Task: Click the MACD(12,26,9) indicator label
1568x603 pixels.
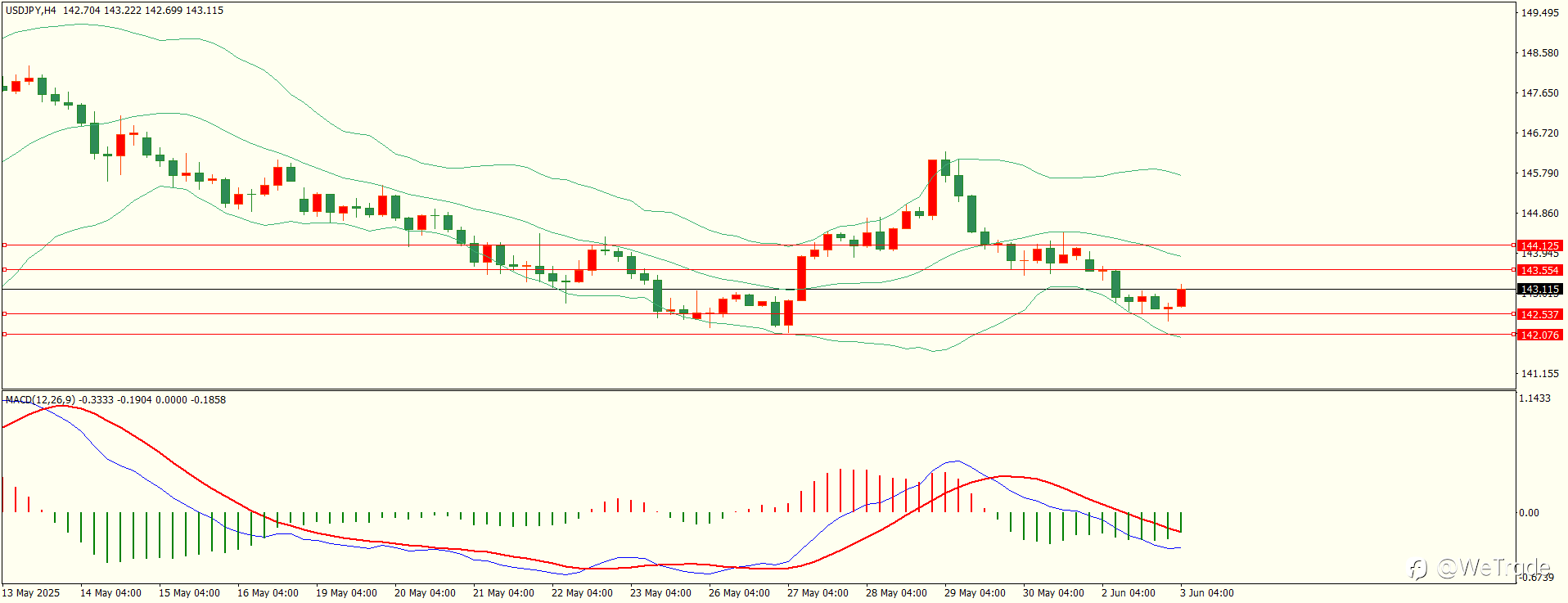Action: pyautogui.click(x=40, y=400)
